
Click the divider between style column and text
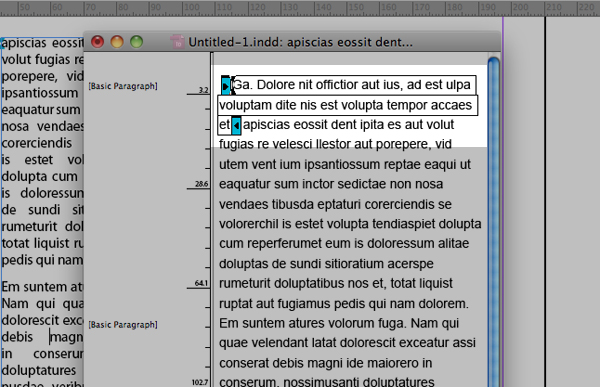pos(211,219)
